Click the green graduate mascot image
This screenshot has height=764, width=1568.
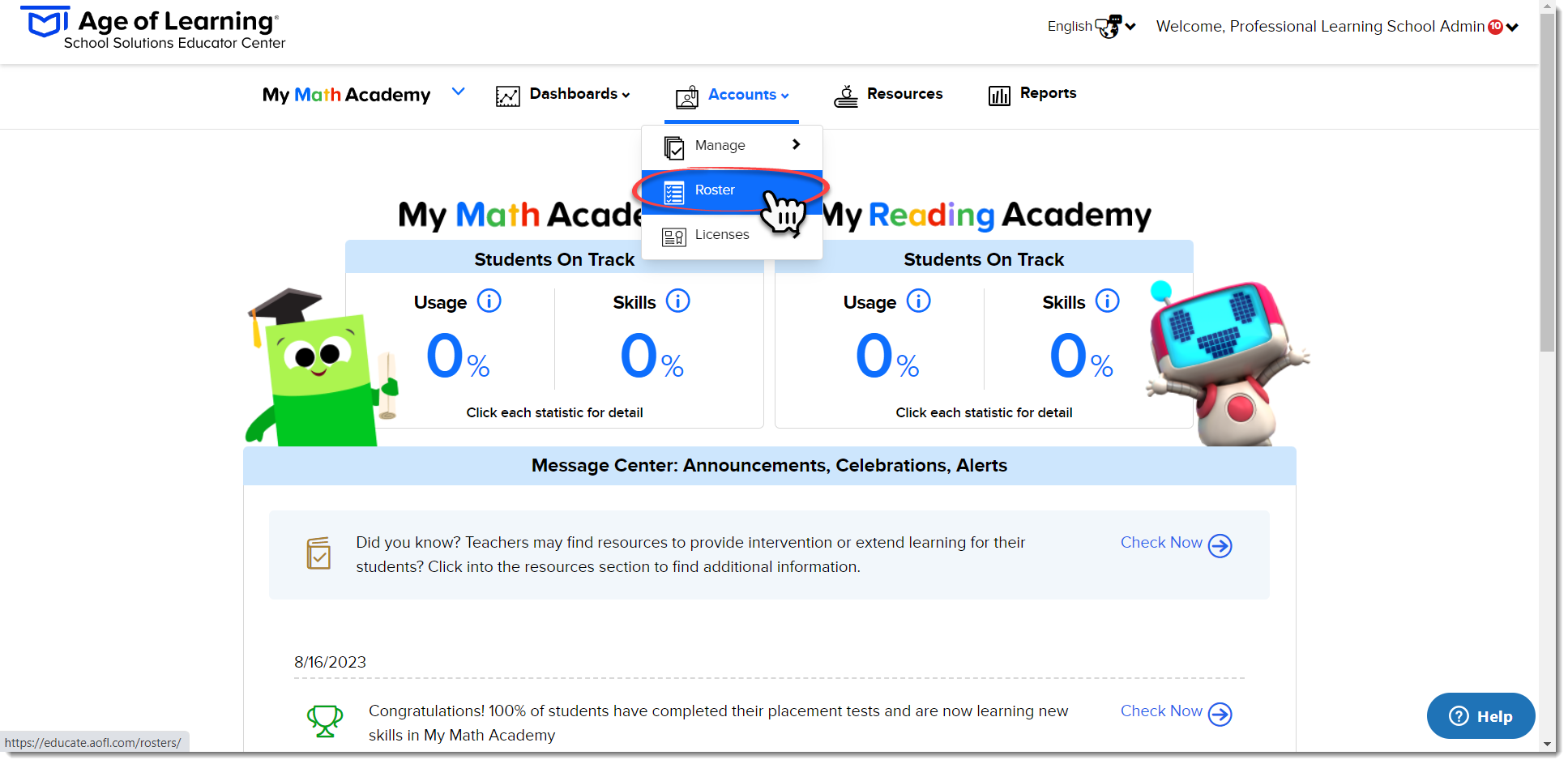pyautogui.click(x=322, y=367)
